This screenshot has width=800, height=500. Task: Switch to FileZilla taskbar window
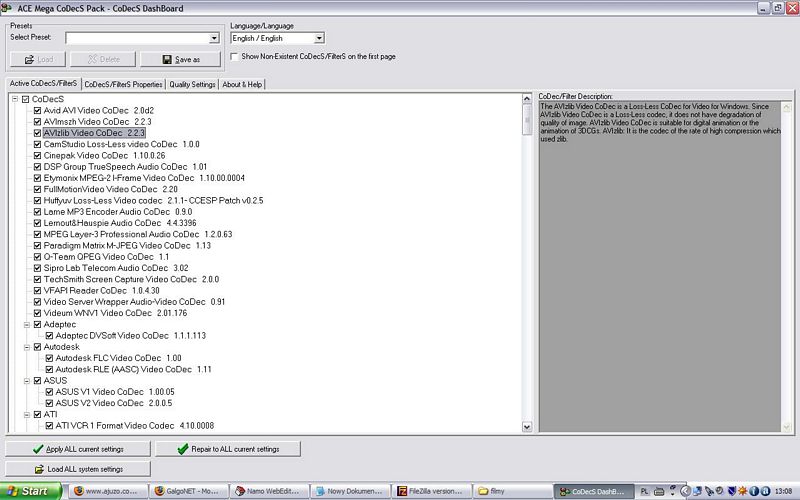[430, 491]
